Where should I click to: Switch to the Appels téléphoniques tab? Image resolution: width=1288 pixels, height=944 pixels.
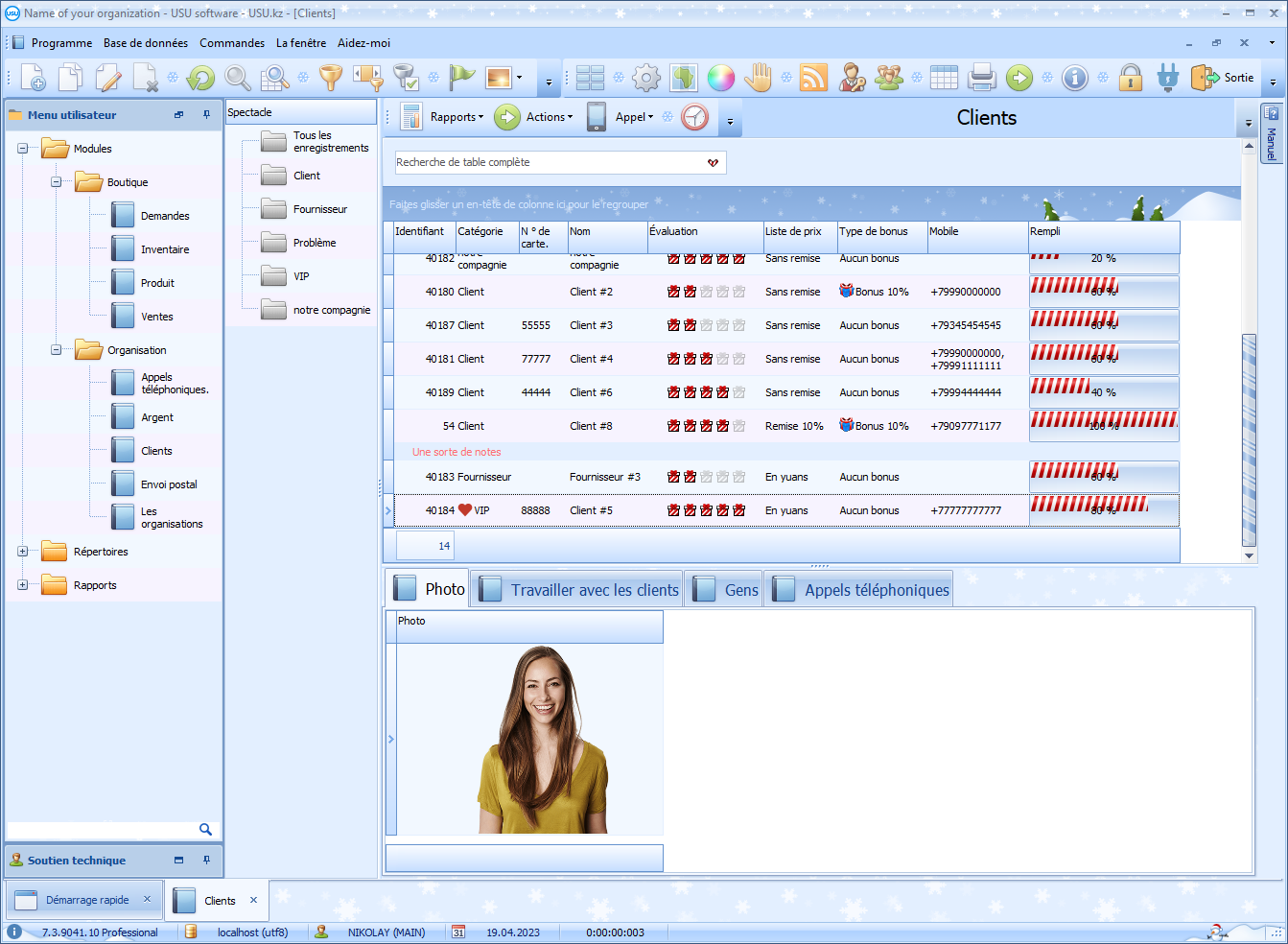click(x=860, y=589)
